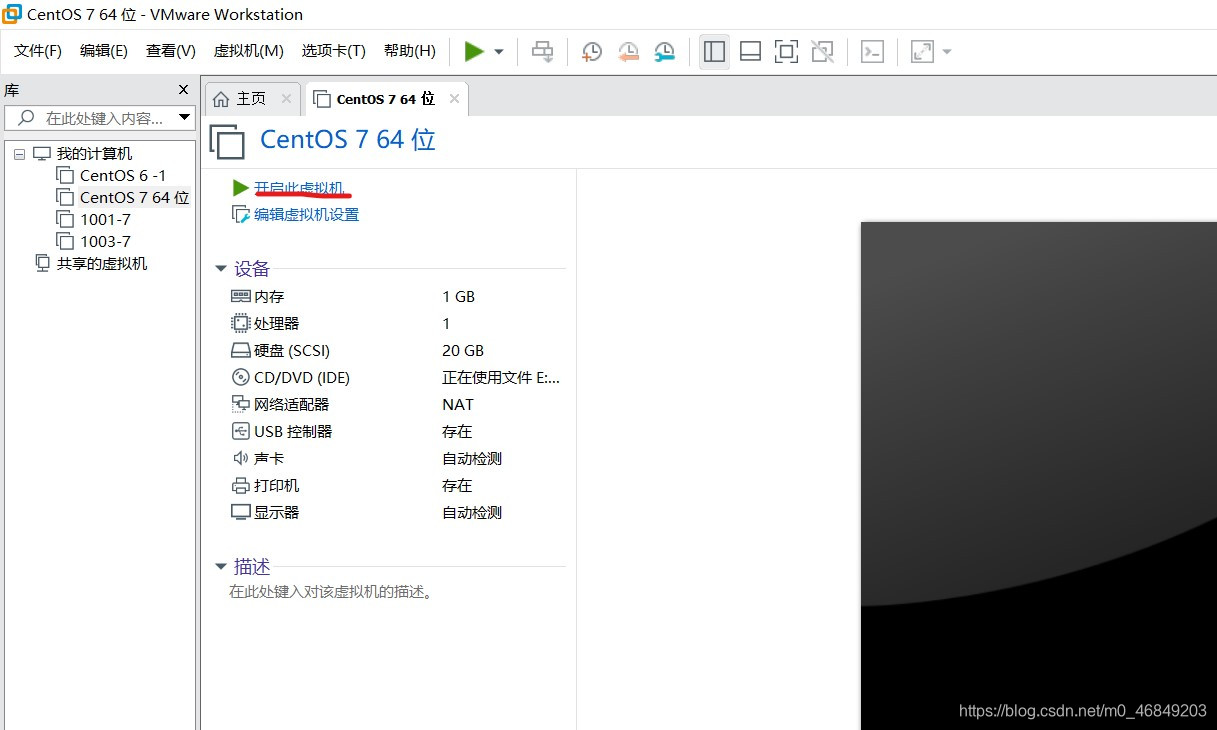1217x730 pixels.
Task: Select 共享的虚拟机 in the library
Action: point(102,264)
